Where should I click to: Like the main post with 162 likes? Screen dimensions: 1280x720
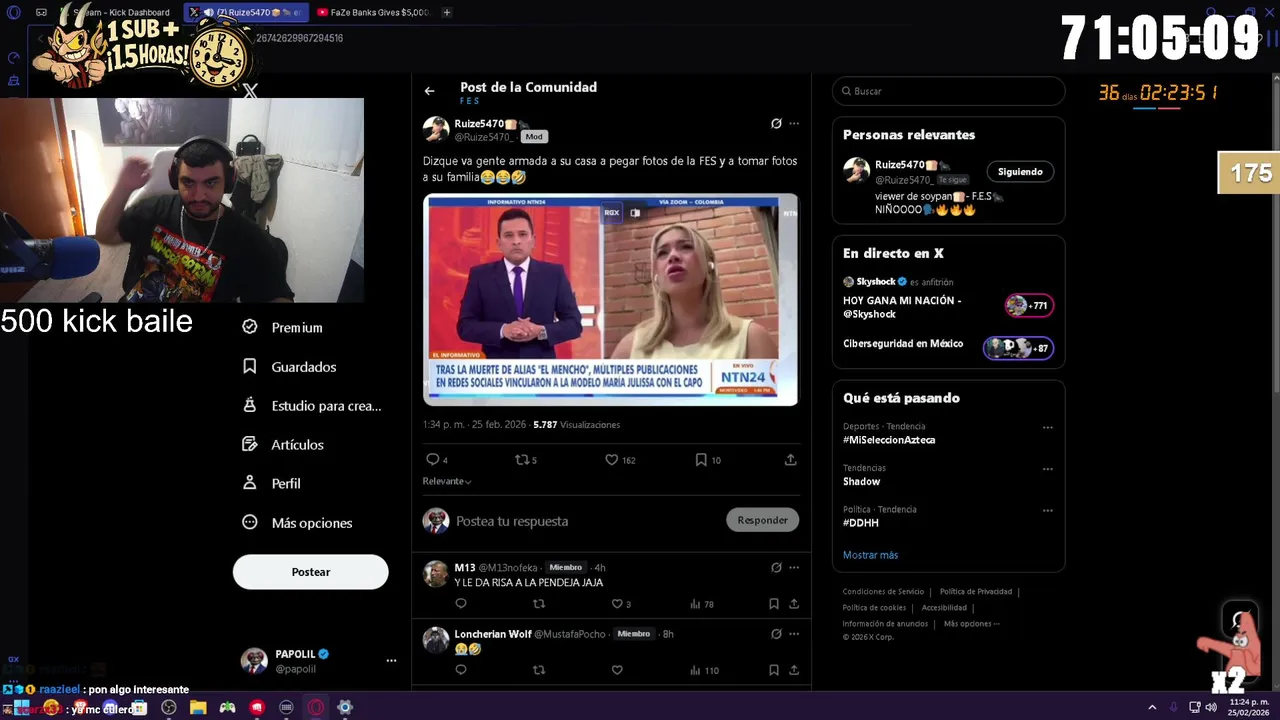click(x=620, y=460)
